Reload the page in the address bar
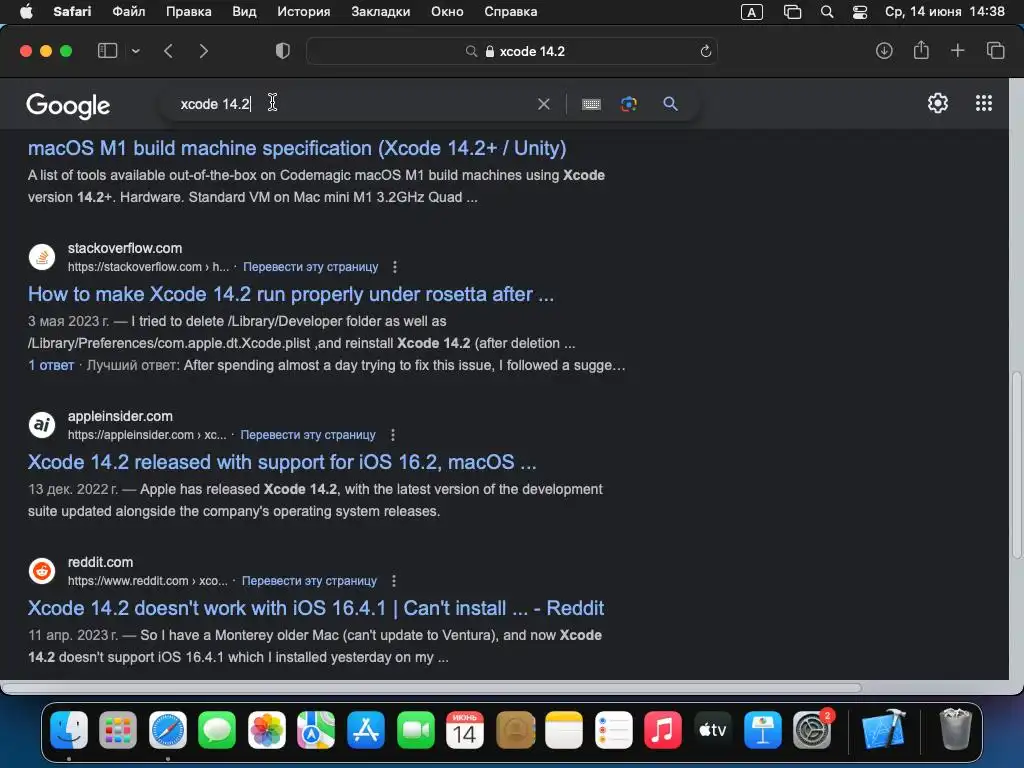The height and width of the screenshot is (768, 1024). coord(705,51)
